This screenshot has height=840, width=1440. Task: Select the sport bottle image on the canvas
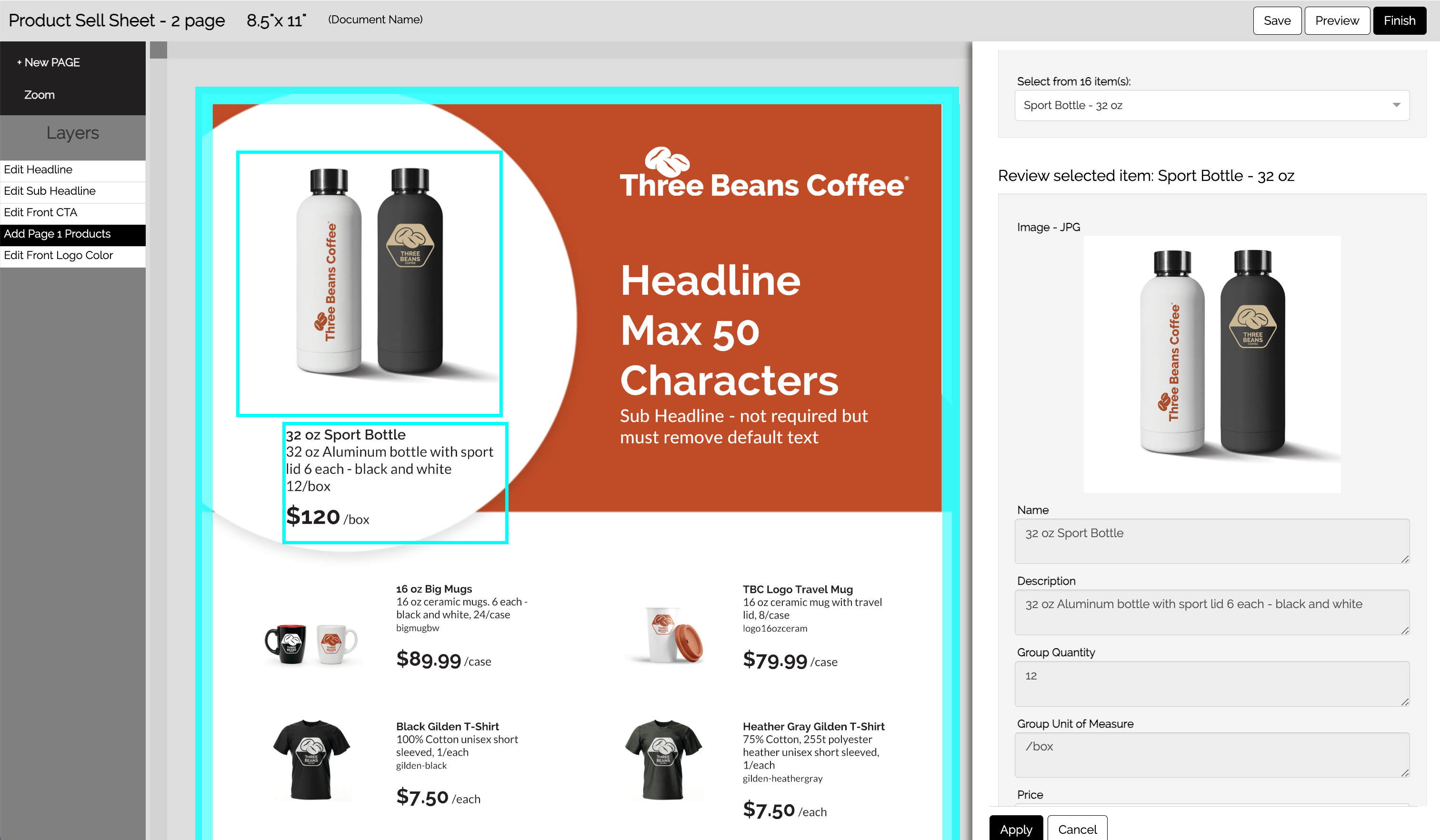[369, 283]
